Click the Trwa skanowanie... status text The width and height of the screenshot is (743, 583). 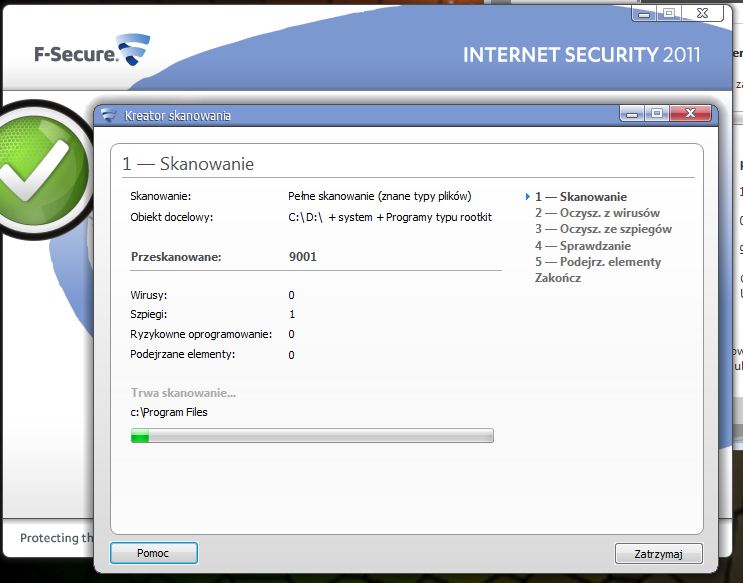tap(183, 392)
